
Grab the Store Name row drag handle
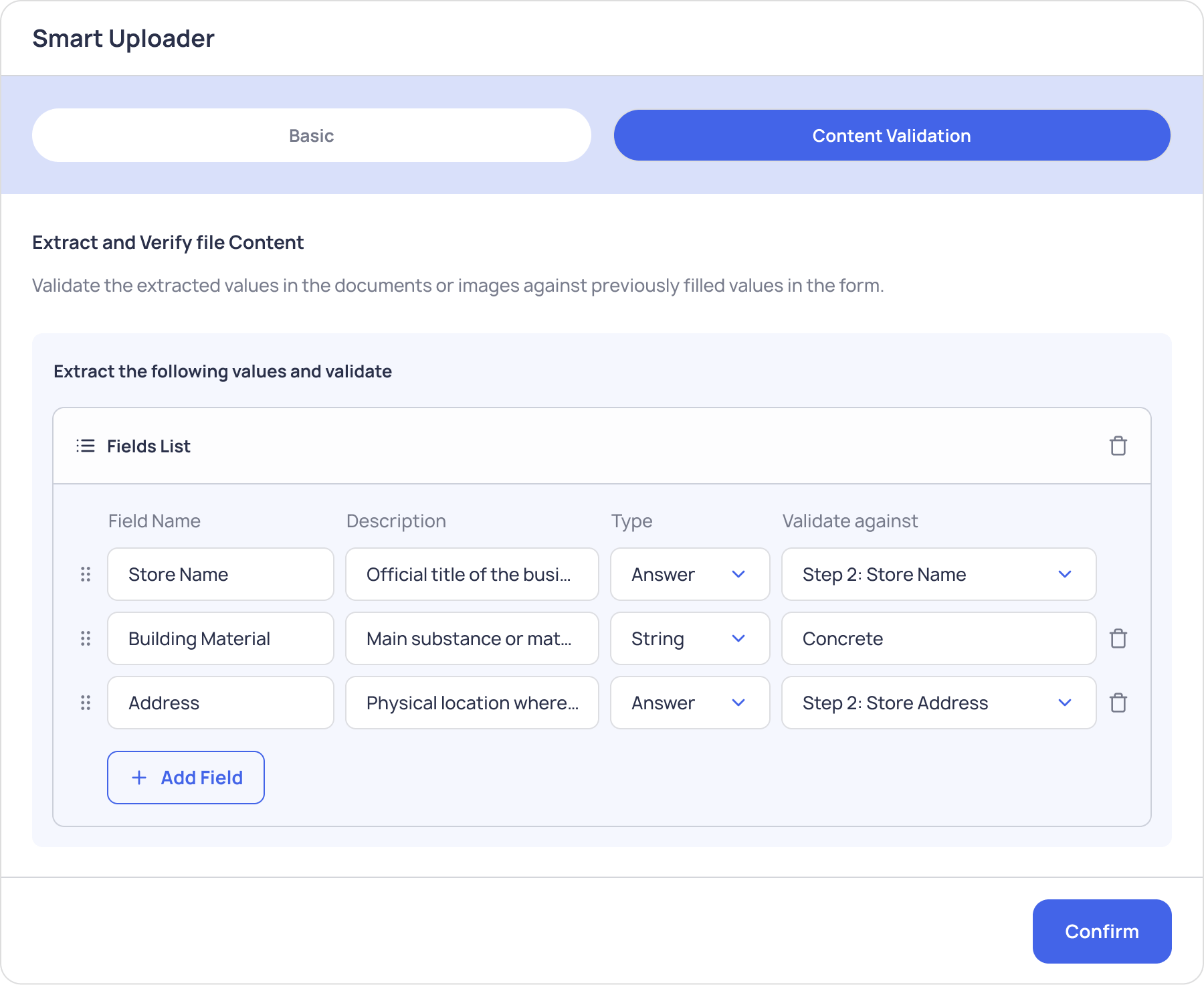pos(86,574)
